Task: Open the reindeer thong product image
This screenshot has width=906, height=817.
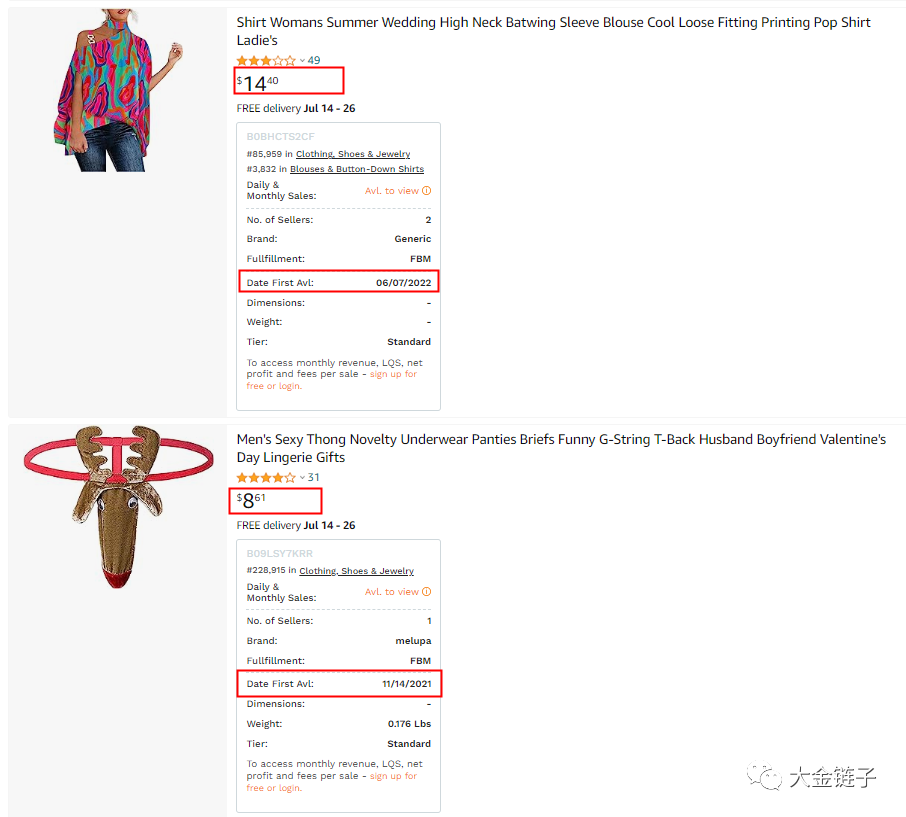Action: click(x=118, y=507)
